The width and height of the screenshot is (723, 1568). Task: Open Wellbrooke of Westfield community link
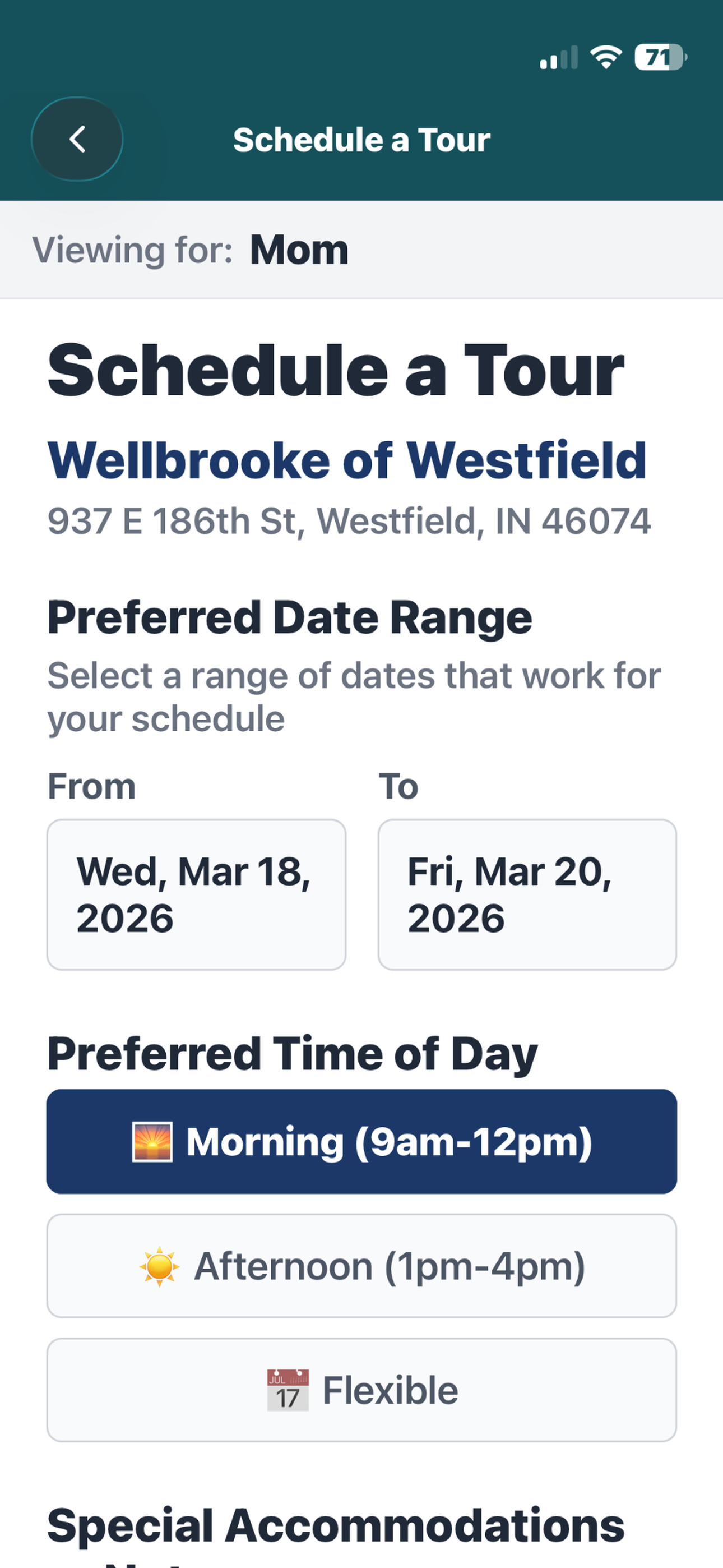pyautogui.click(x=347, y=461)
